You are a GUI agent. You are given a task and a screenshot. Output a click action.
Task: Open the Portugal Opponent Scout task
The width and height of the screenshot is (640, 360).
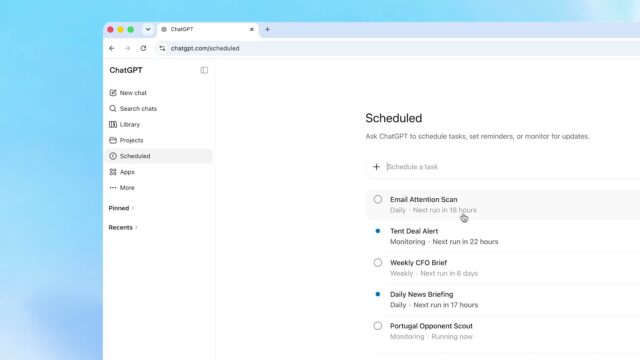503,331
